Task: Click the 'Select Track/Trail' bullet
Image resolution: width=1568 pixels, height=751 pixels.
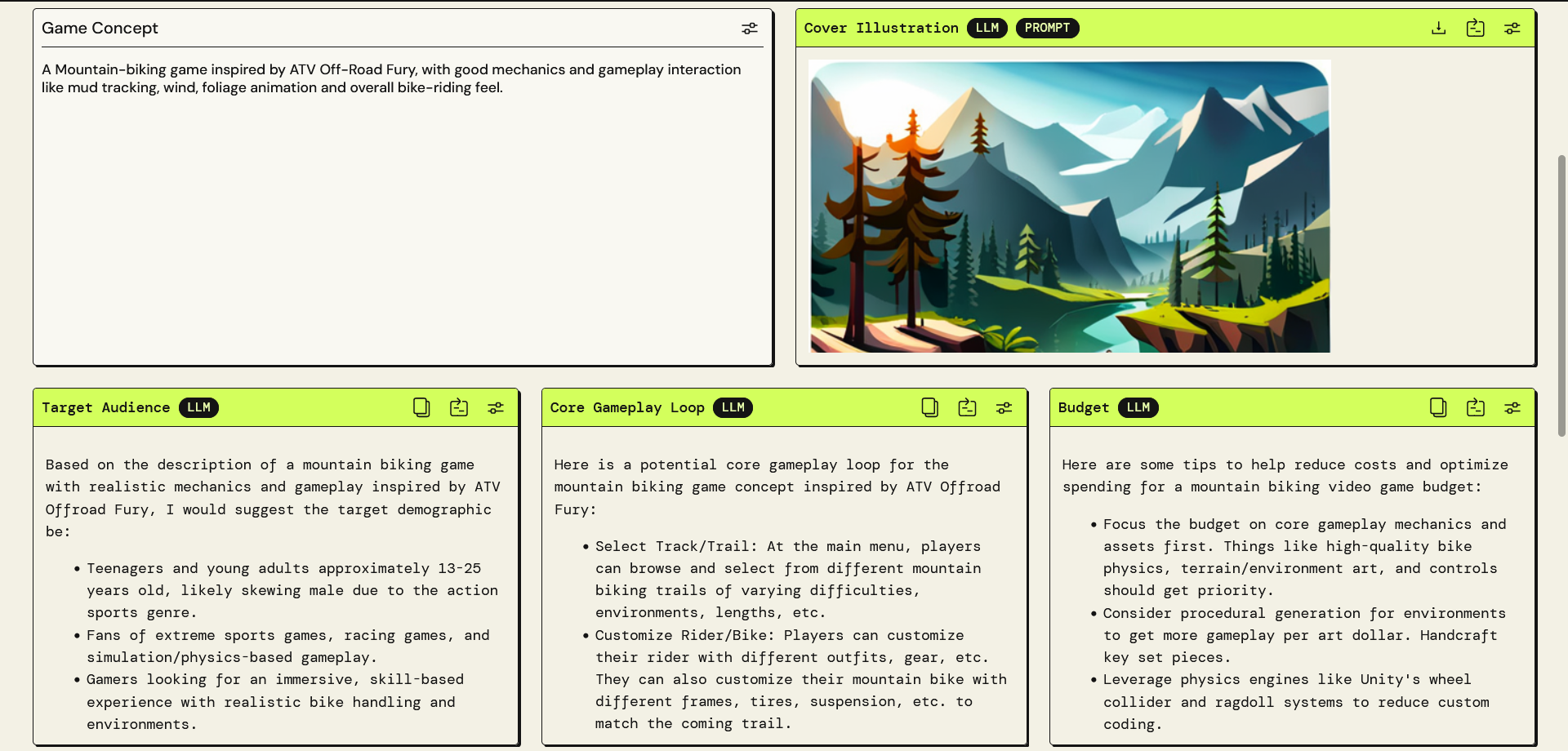Action: click(788, 579)
